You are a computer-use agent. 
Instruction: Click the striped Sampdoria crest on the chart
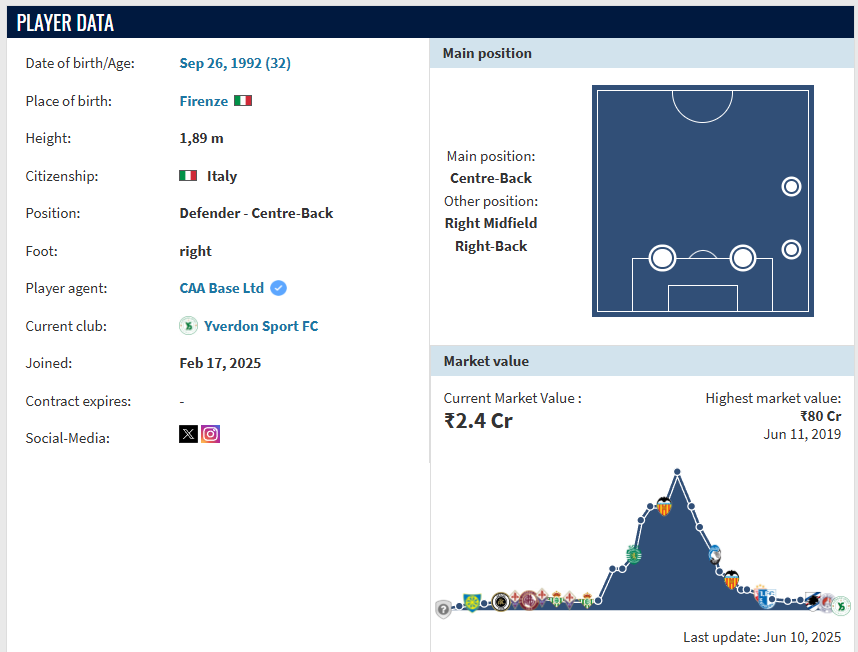[x=814, y=601]
